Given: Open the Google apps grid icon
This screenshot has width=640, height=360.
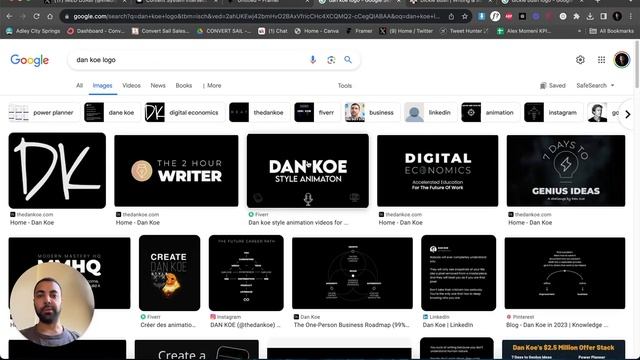Looking at the screenshot, I should pyautogui.click(x=601, y=60).
